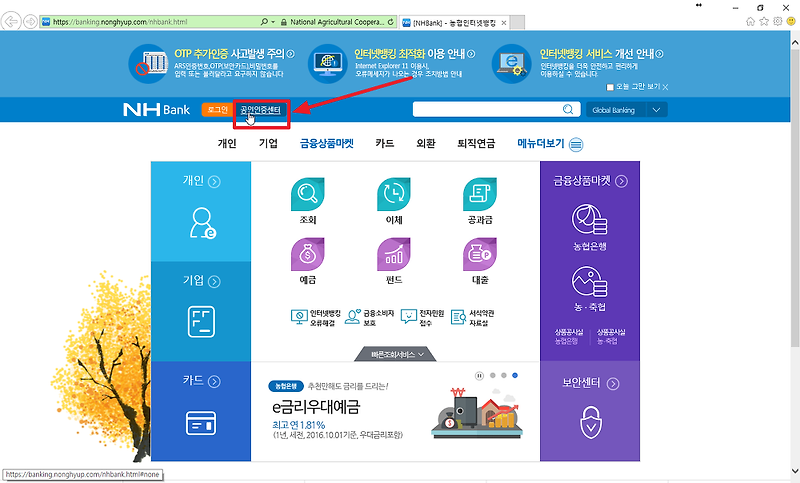The image size is (800, 483).
Task: Click the 카드 card icon in left panel
Action: [201, 423]
